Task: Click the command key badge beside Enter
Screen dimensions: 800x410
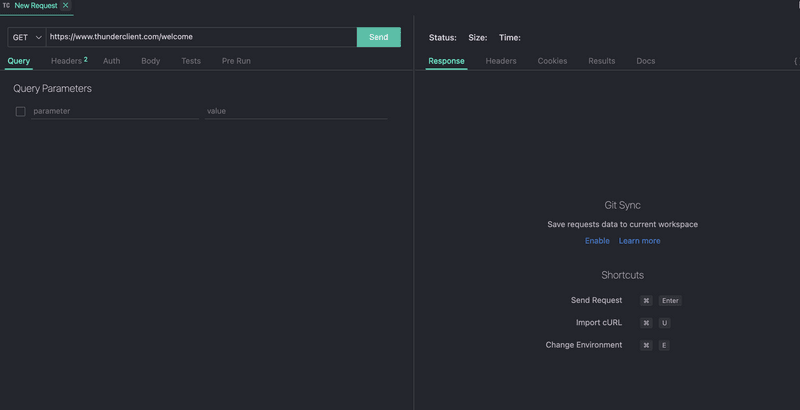Action: [x=646, y=301]
